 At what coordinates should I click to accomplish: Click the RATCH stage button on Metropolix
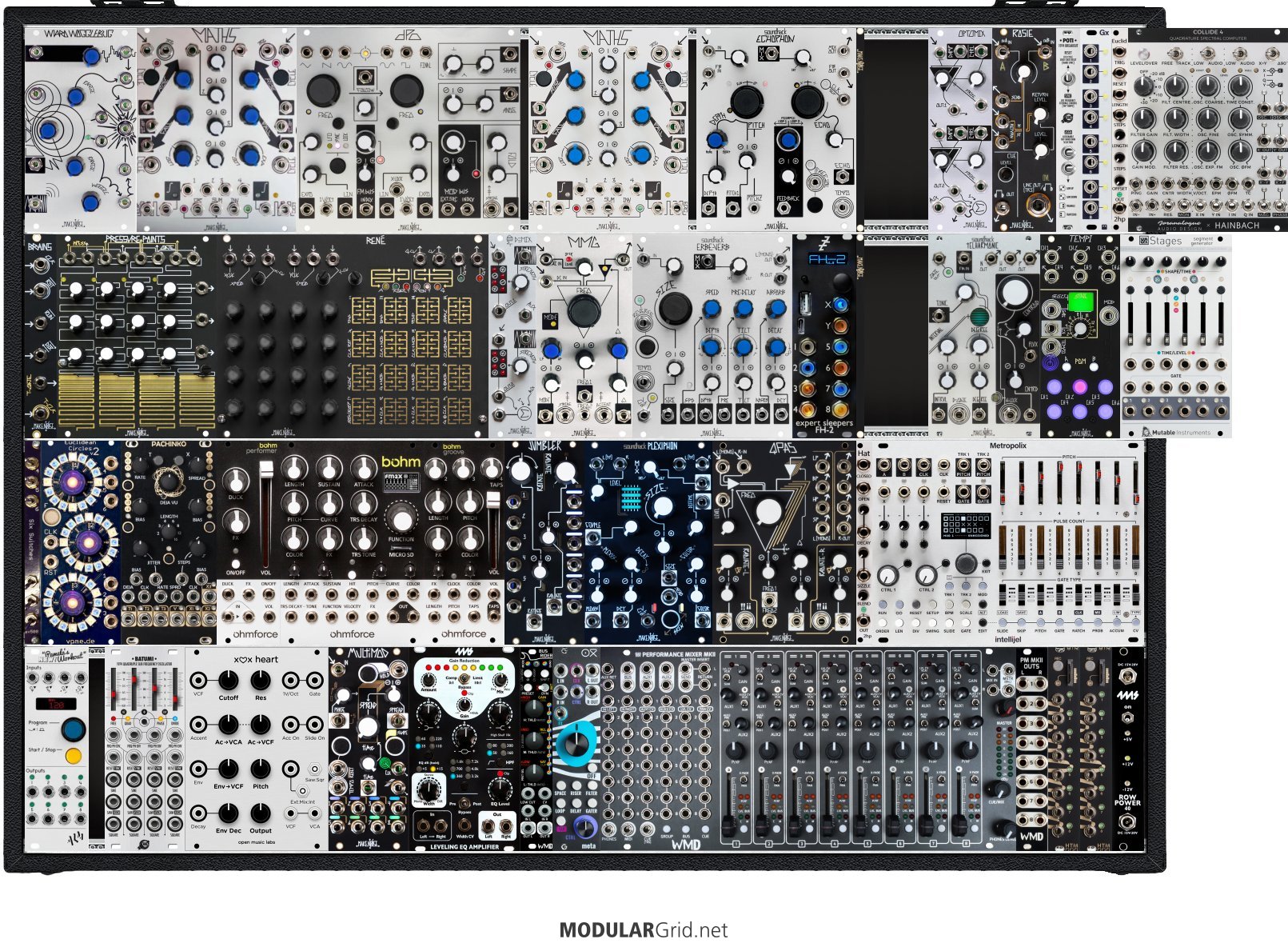tap(1079, 621)
